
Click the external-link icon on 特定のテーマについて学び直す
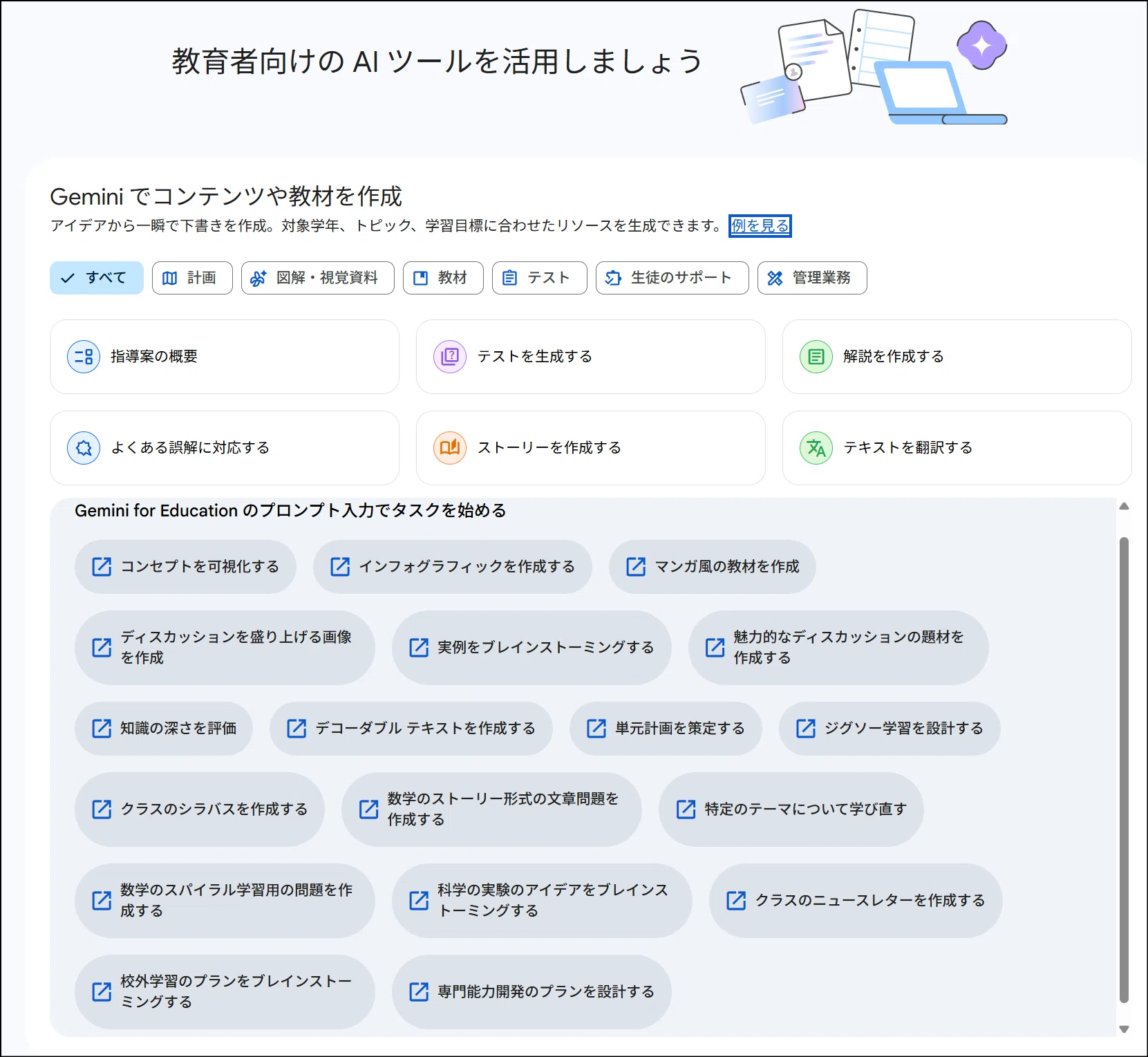[686, 810]
